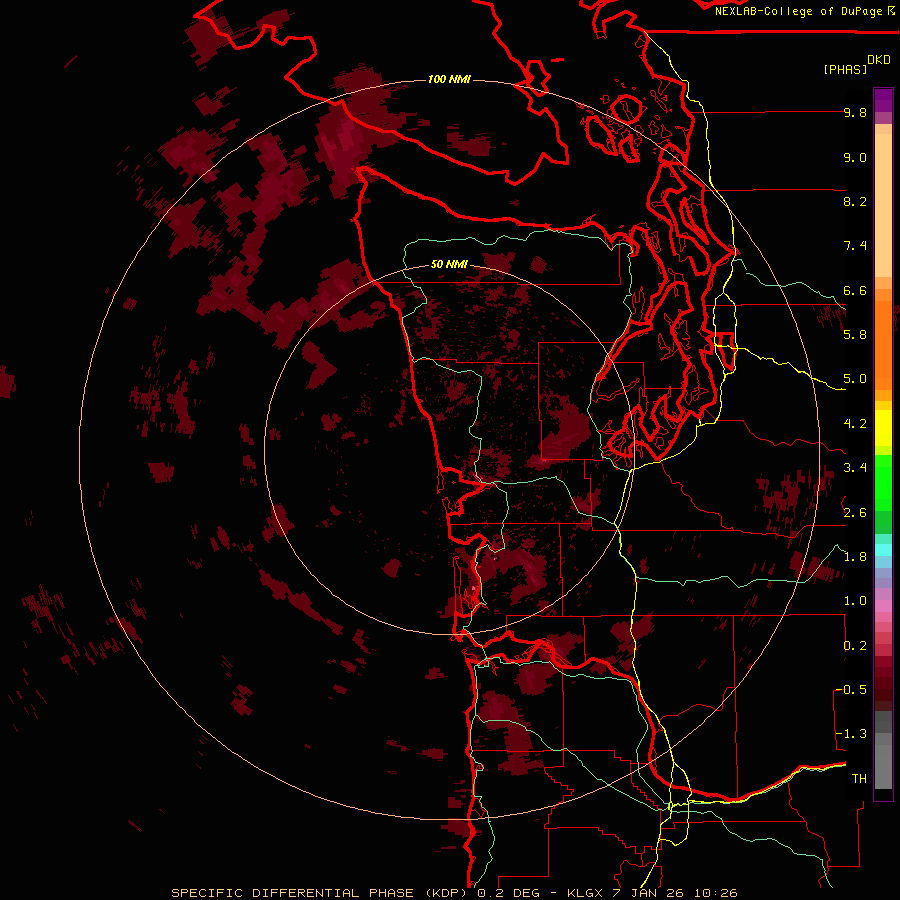
Task: Select the 2.6 scale value
Action: [855, 513]
